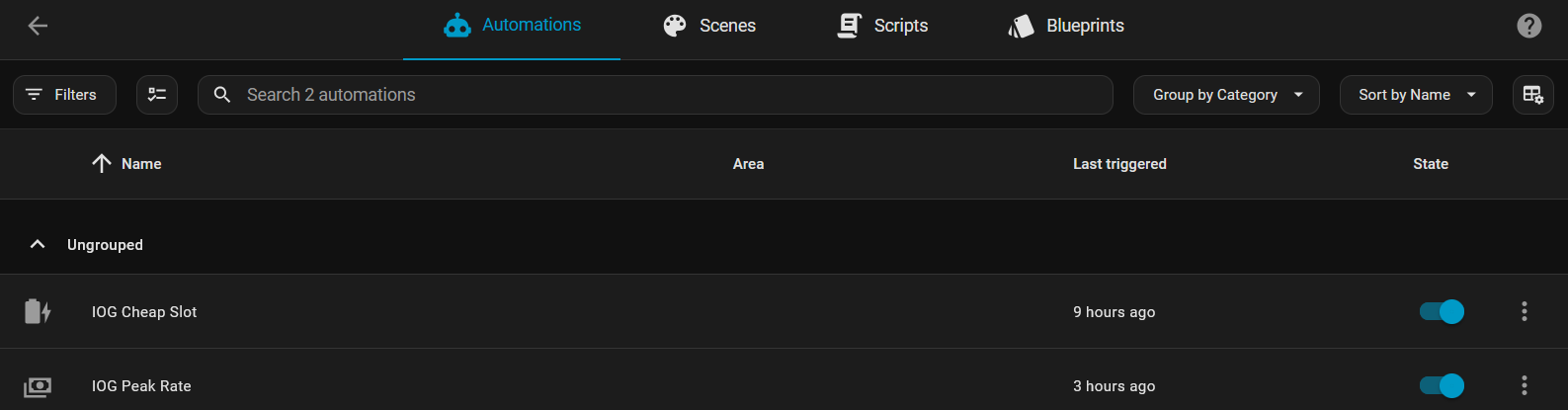Viewport: 1568px width, 410px height.
Task: Open the Group by Category dropdown
Action: [x=1225, y=95]
